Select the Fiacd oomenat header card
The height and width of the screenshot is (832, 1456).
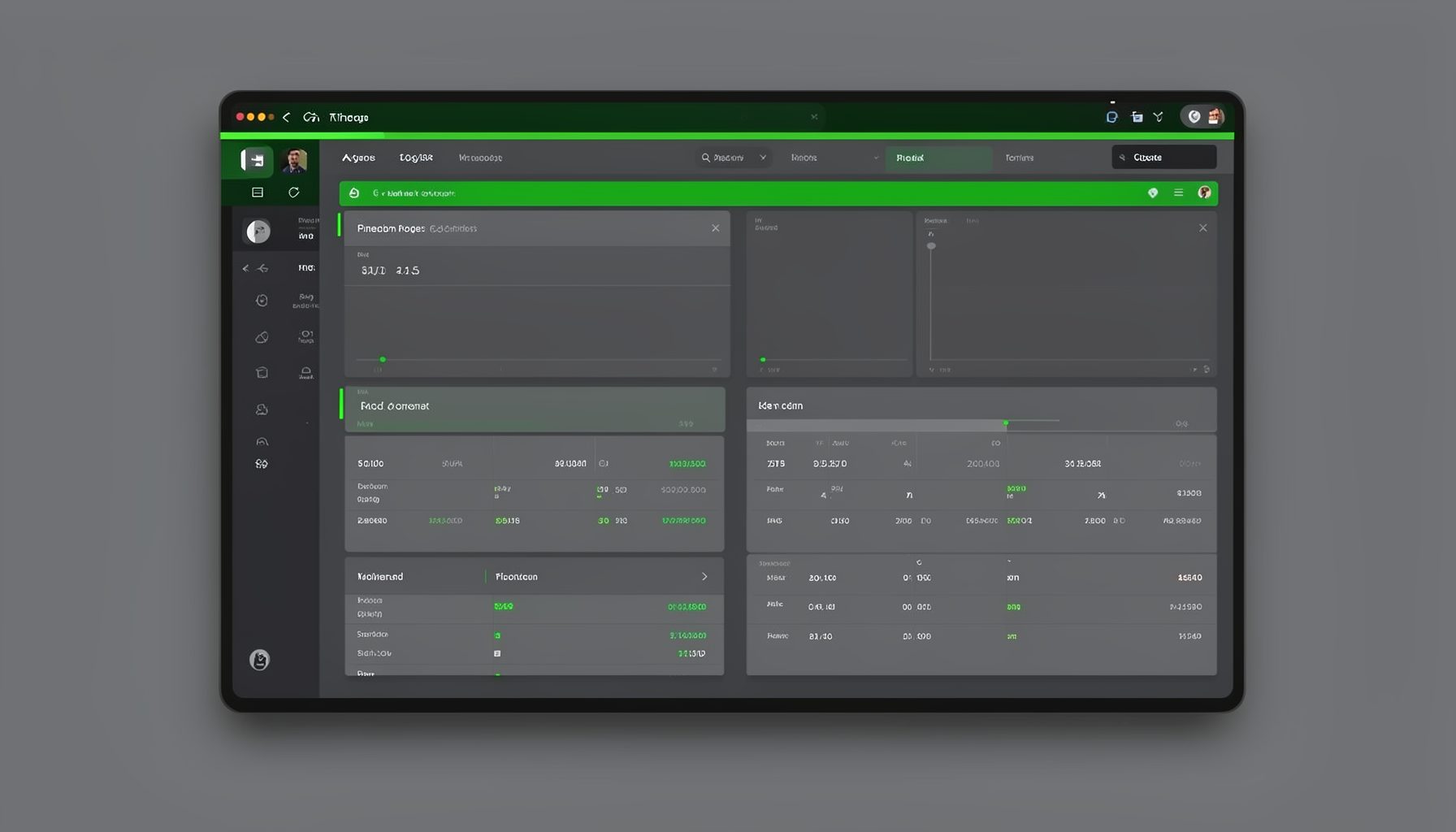[x=535, y=409]
